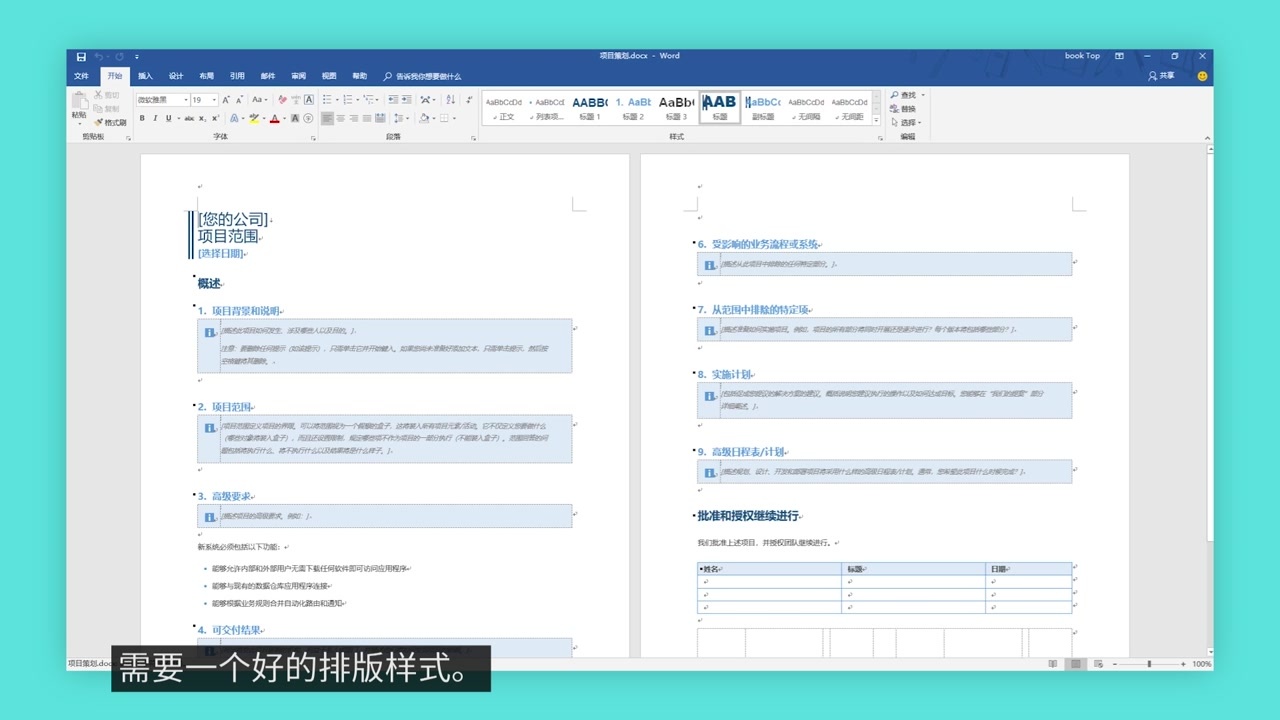1280x720 pixels.
Task: Toggle strikethrough text
Action: click(189, 118)
